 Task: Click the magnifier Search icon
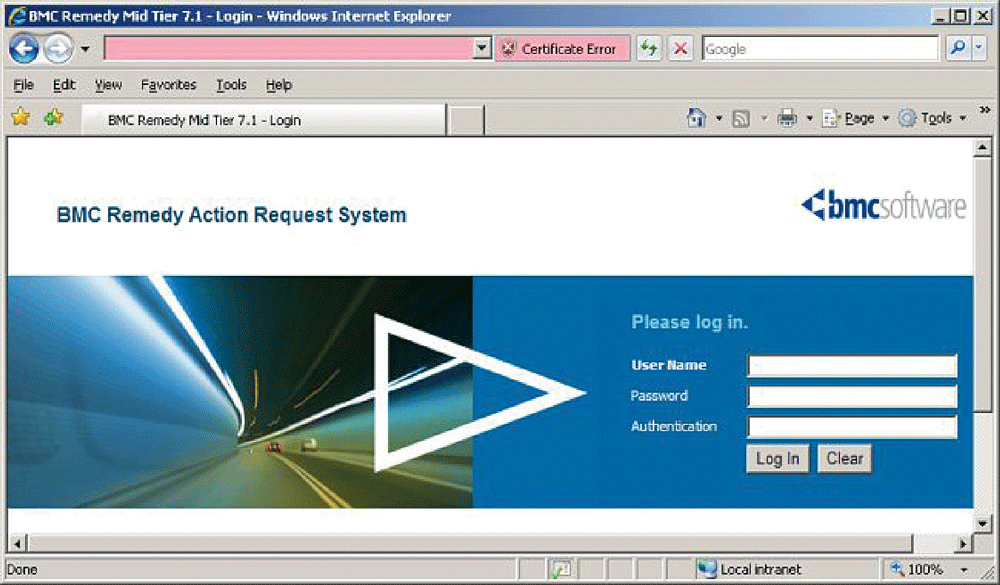click(x=957, y=48)
